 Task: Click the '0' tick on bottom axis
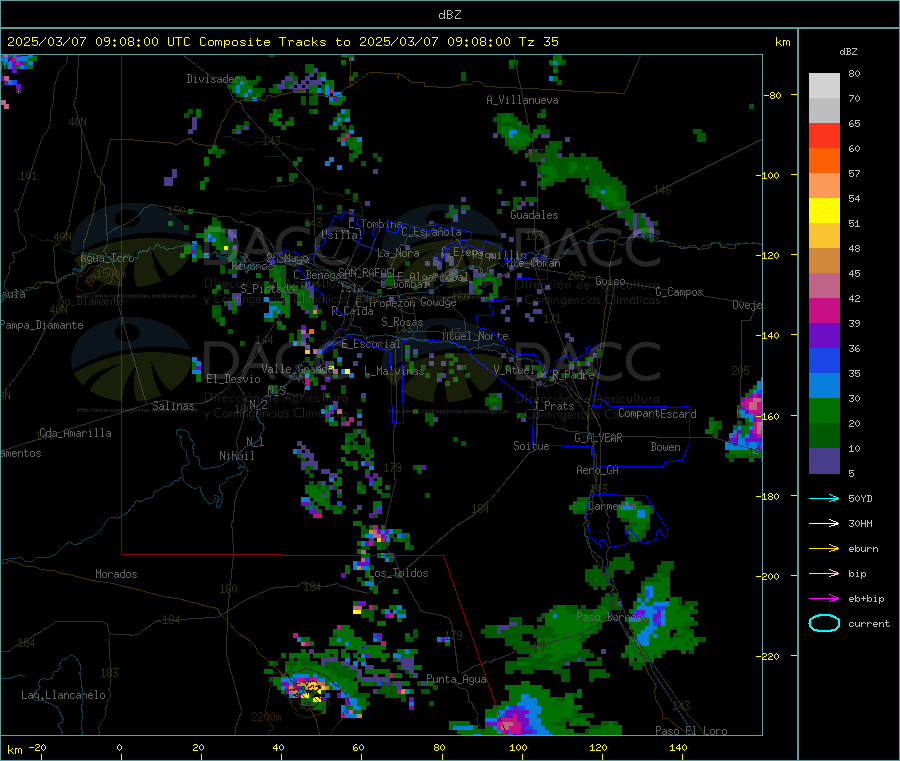point(119,748)
